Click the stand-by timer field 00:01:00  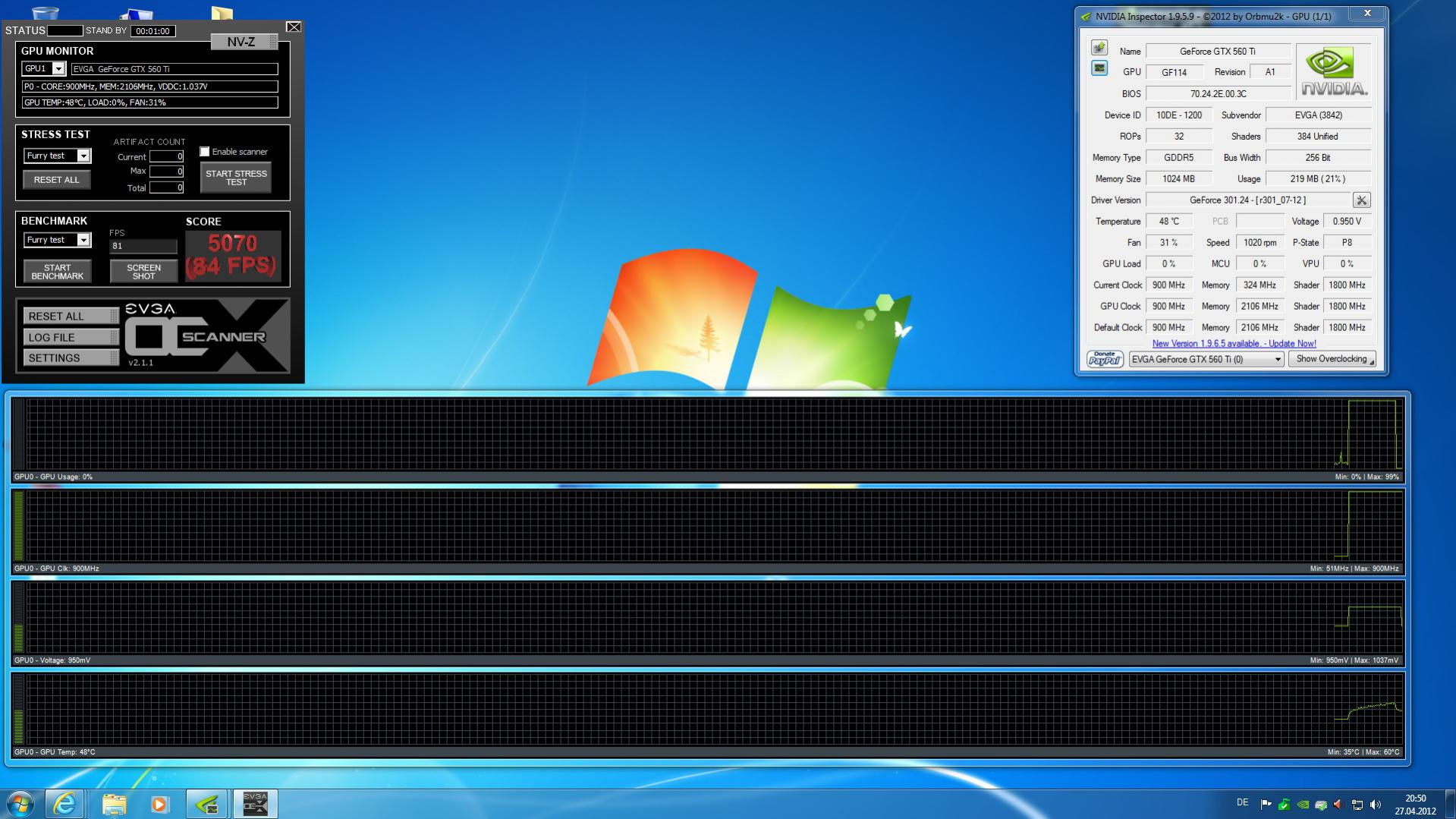[153, 31]
